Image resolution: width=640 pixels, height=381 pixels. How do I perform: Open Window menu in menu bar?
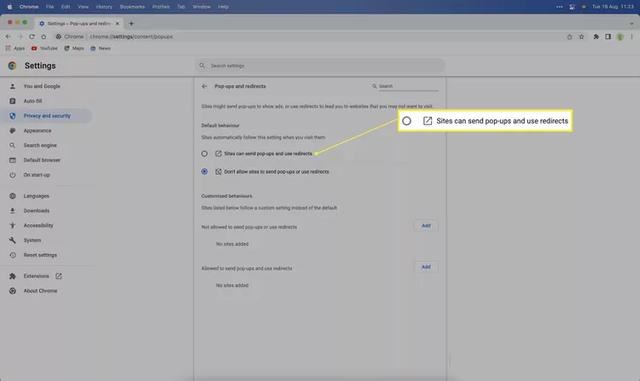tap(201, 7)
